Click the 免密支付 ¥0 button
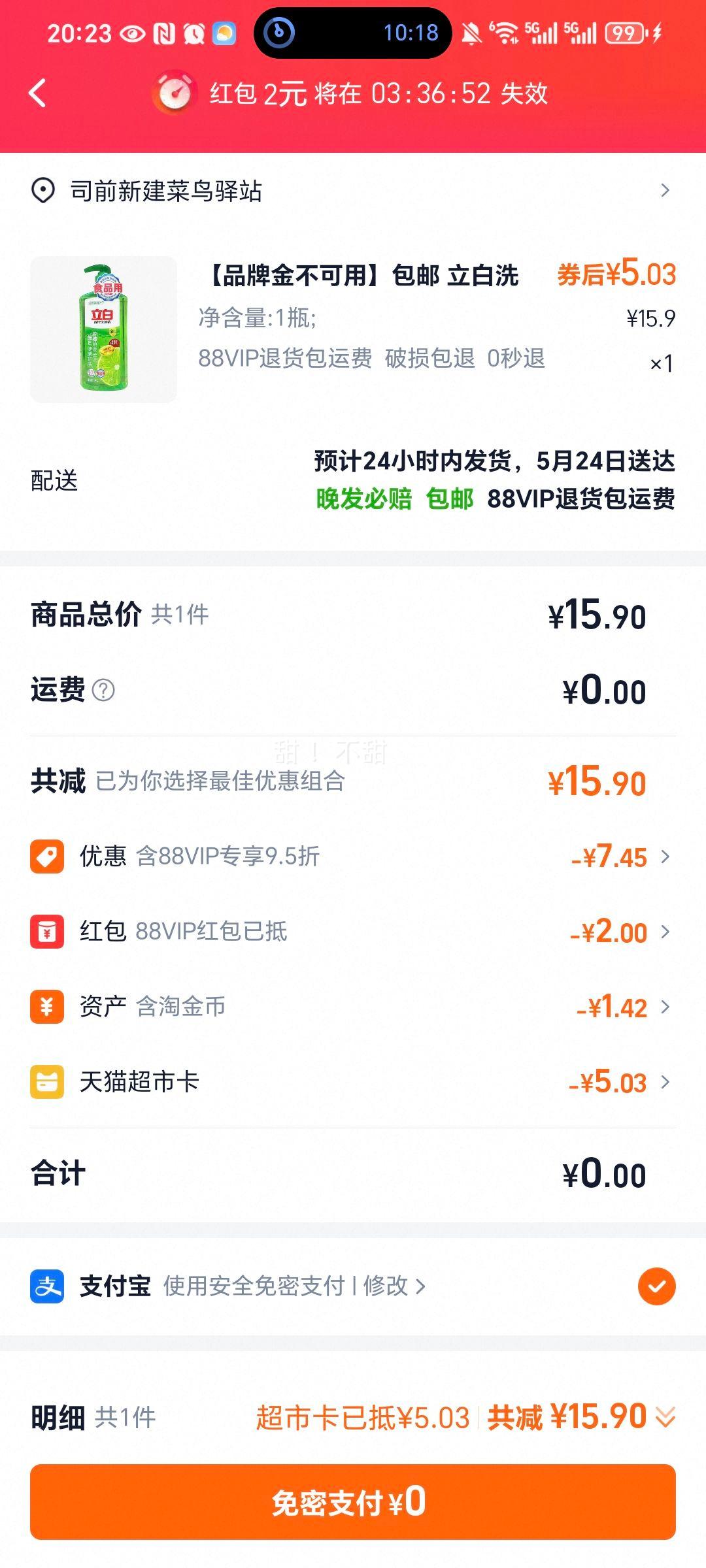 [353, 1502]
